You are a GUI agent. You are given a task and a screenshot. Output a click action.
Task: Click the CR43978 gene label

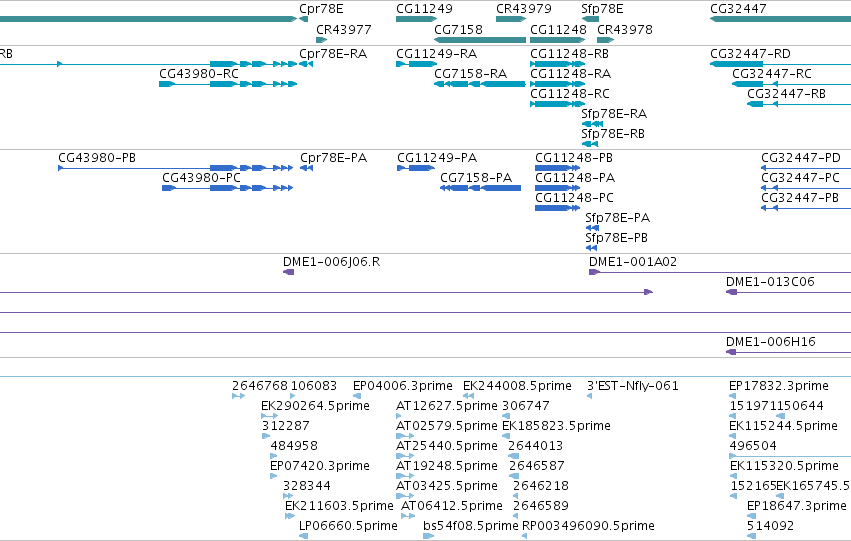click(625, 29)
